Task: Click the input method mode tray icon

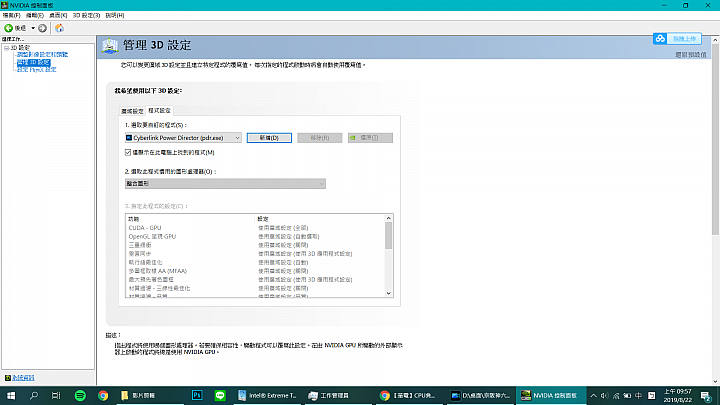Action: tap(652, 395)
